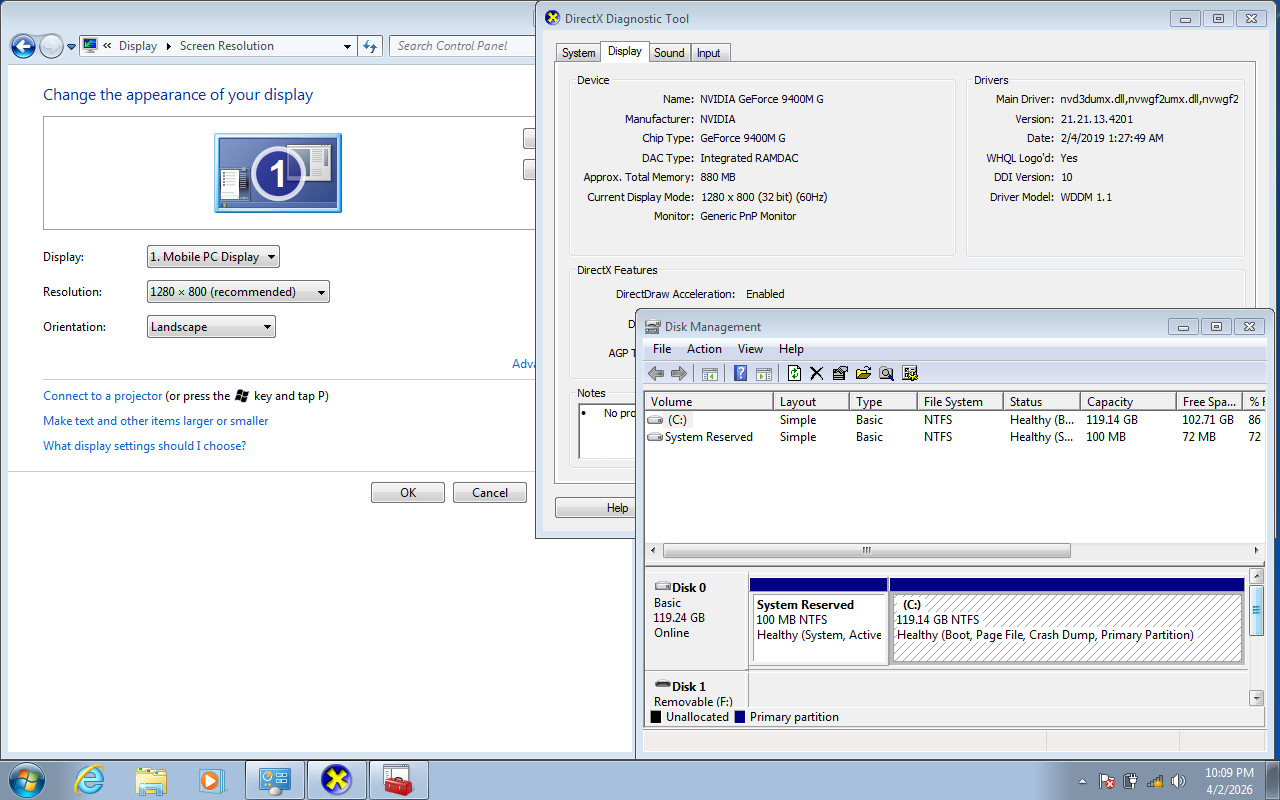
Task: Click OK in Screen Resolution window
Action: pyautogui.click(x=408, y=493)
